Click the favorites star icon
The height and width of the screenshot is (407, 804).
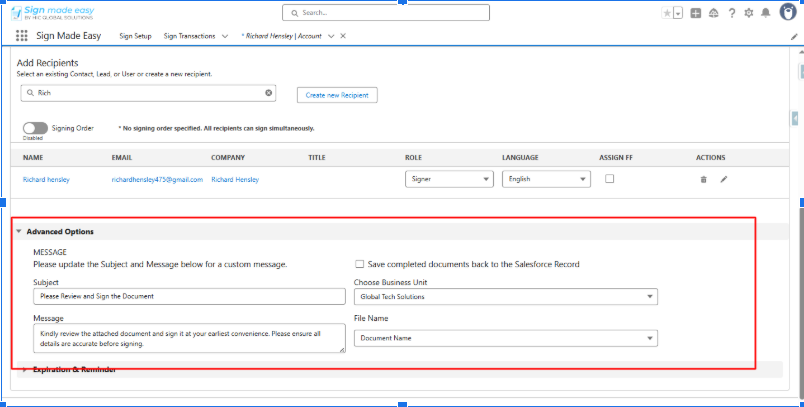coord(667,13)
